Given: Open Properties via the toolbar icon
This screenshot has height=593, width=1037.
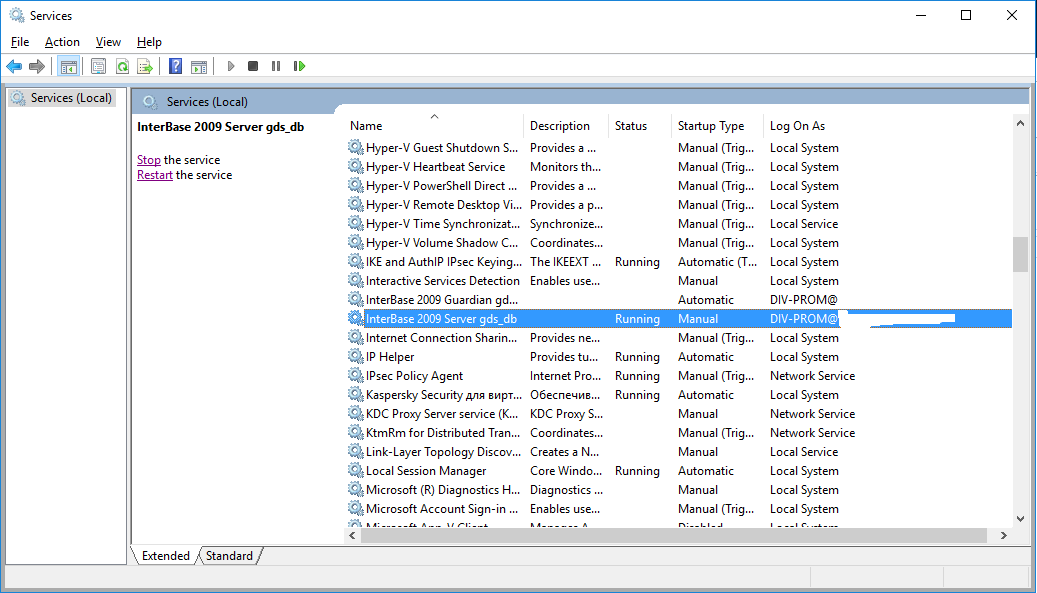Looking at the screenshot, I should [98, 66].
